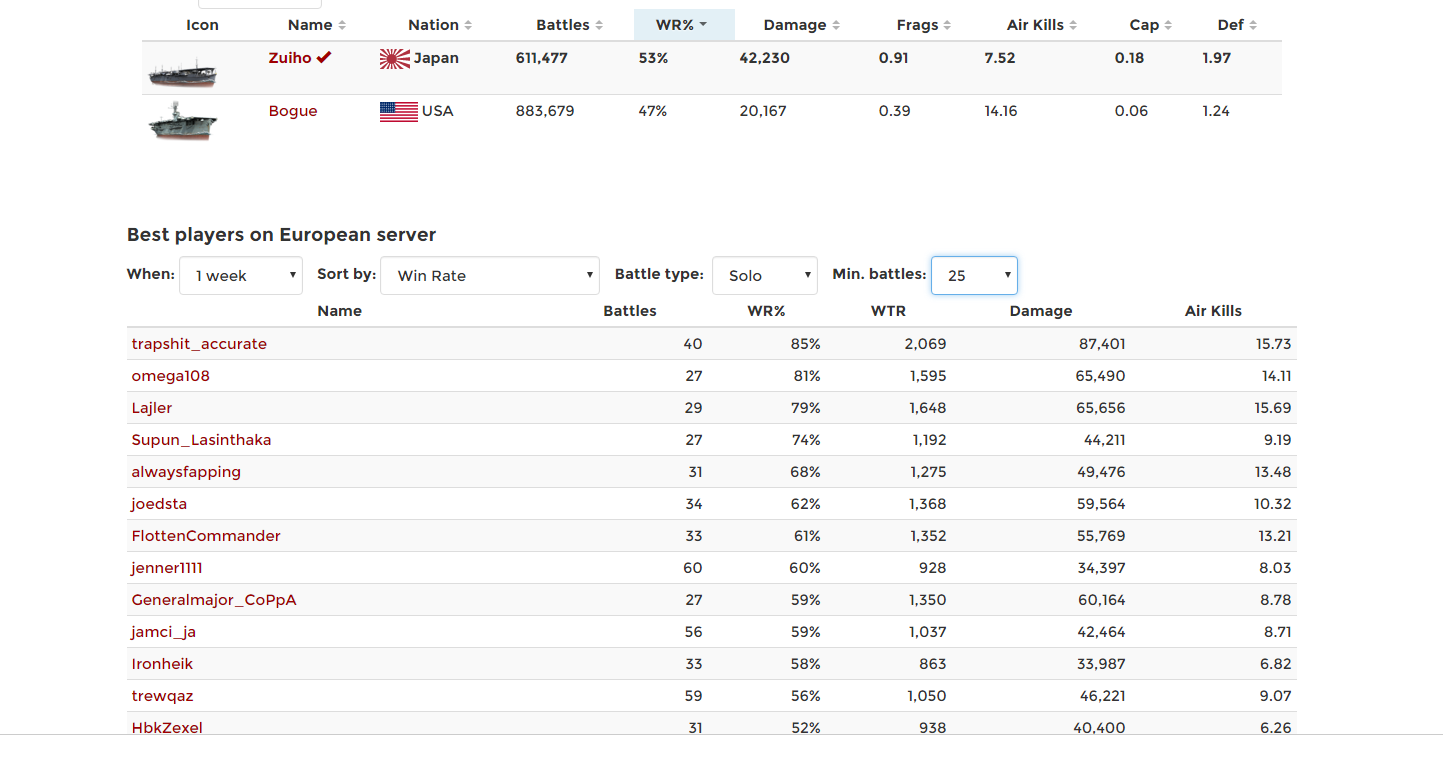Click trapshit_accurate's WTR value 2,069
Image resolution: width=1443 pixels, height=761 pixels.
pos(925,344)
